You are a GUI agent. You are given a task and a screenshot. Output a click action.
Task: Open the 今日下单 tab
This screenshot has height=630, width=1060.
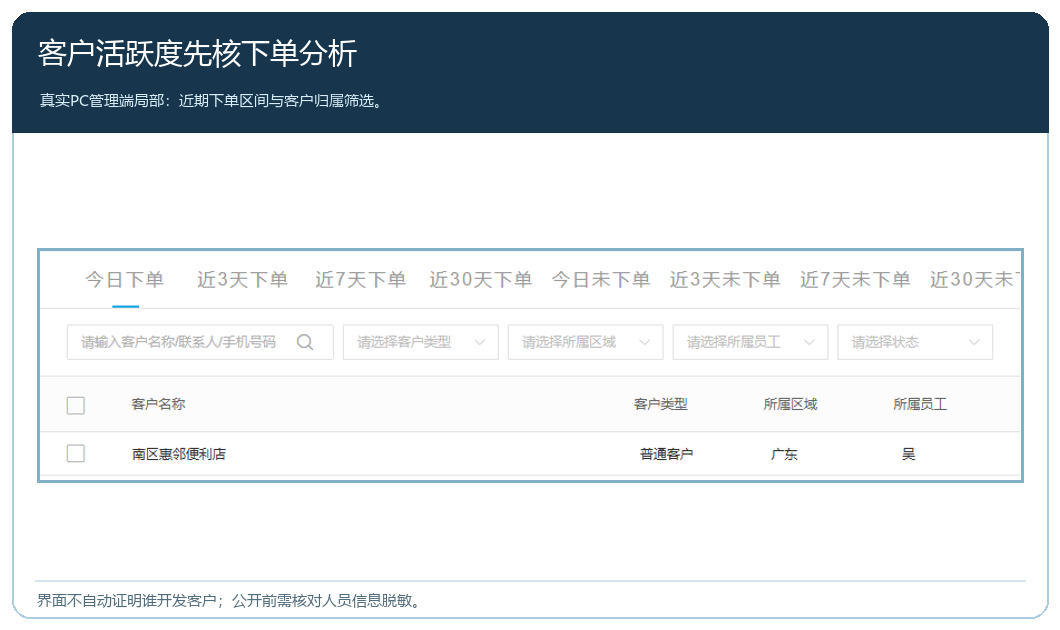(x=125, y=280)
